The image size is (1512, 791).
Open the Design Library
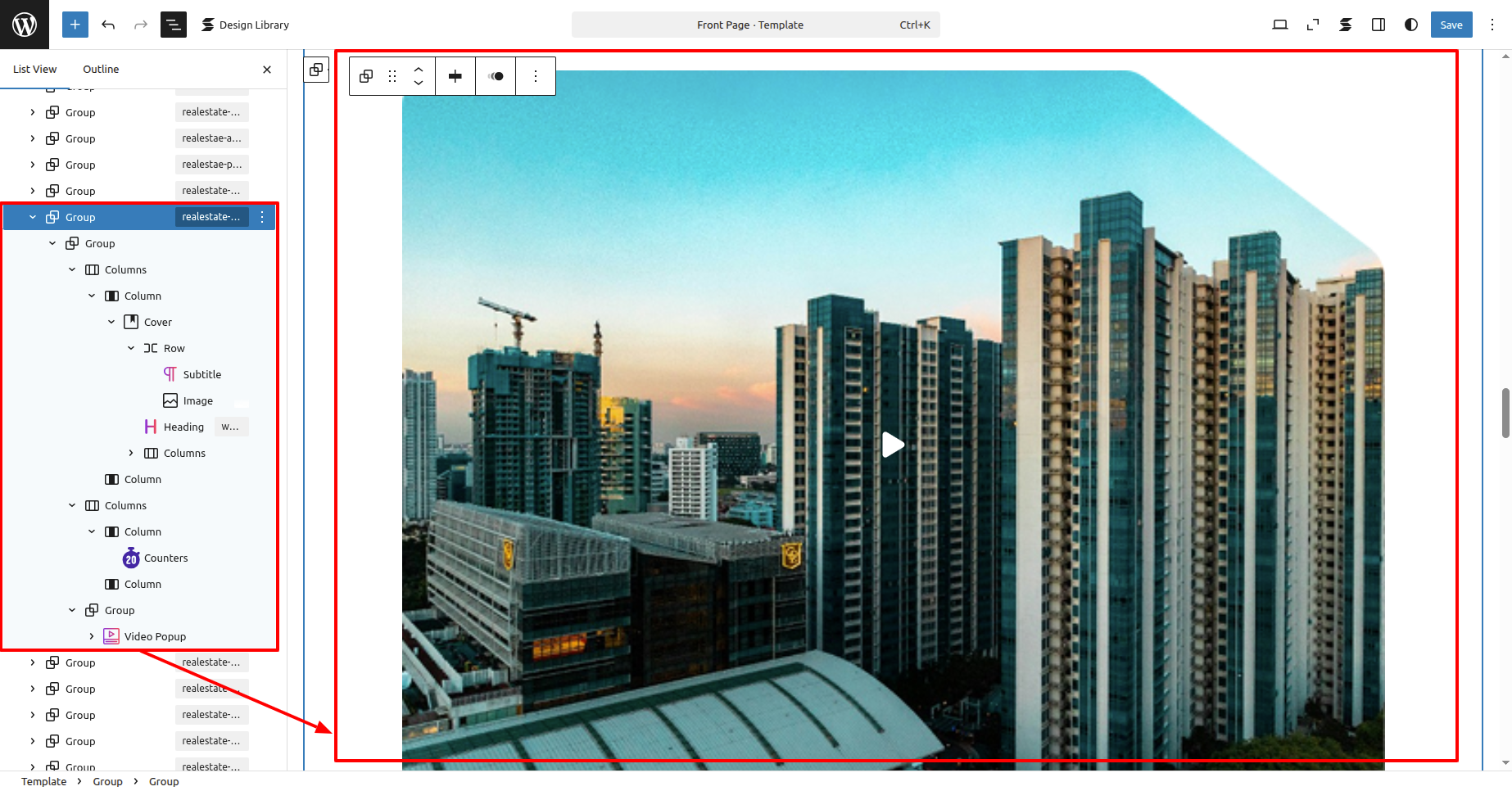coord(245,25)
